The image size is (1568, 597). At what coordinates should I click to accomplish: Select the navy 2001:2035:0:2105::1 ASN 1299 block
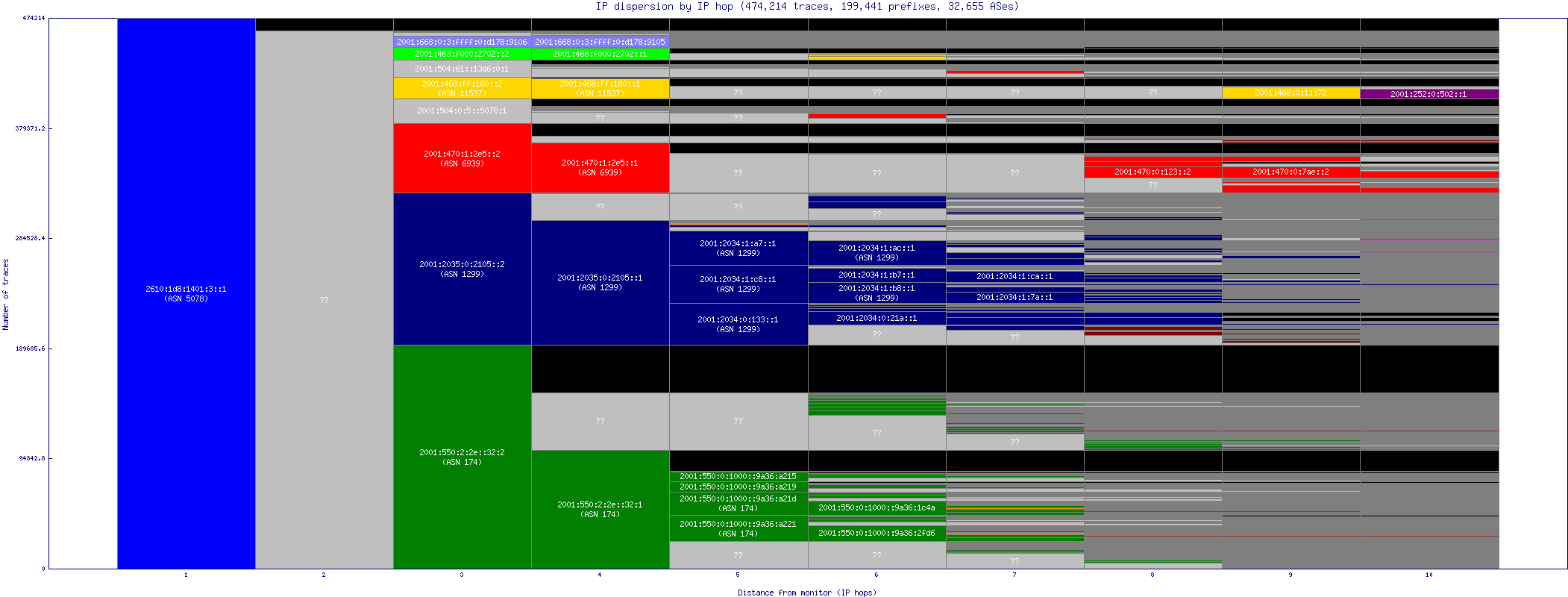tap(600, 282)
